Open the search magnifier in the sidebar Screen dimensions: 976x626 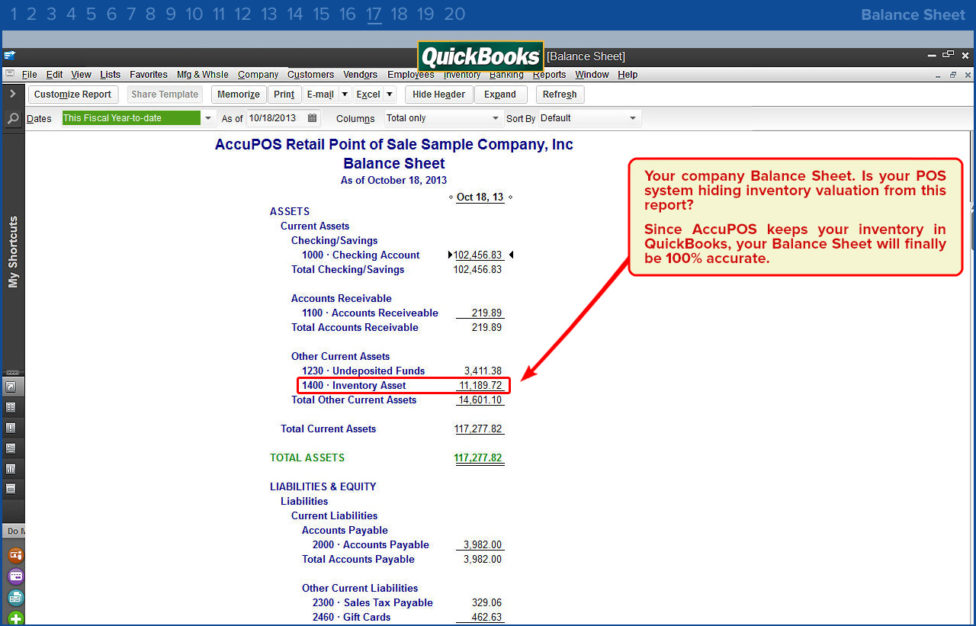12,118
